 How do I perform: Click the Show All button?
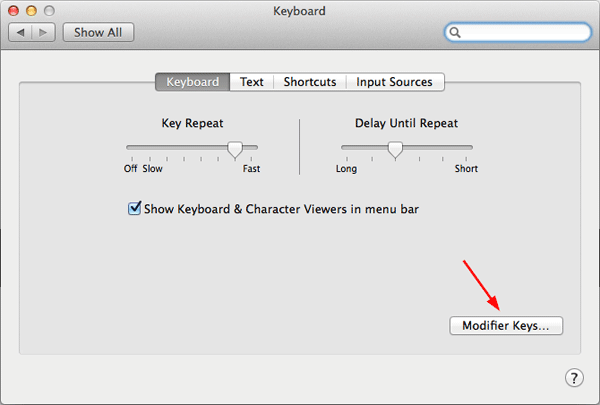[98, 32]
